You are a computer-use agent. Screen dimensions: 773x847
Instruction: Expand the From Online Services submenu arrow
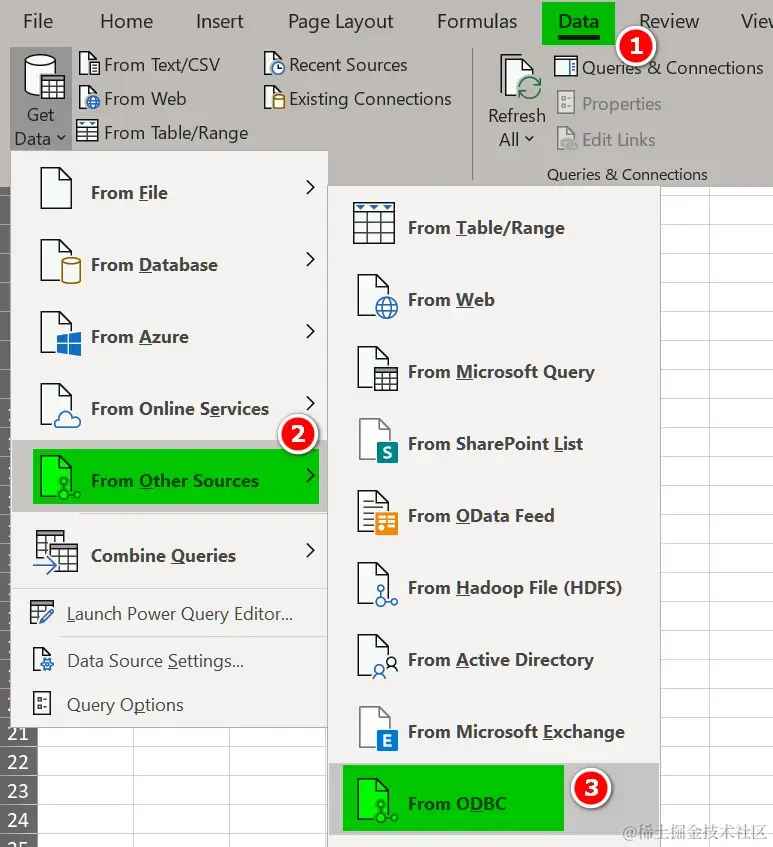coord(310,403)
